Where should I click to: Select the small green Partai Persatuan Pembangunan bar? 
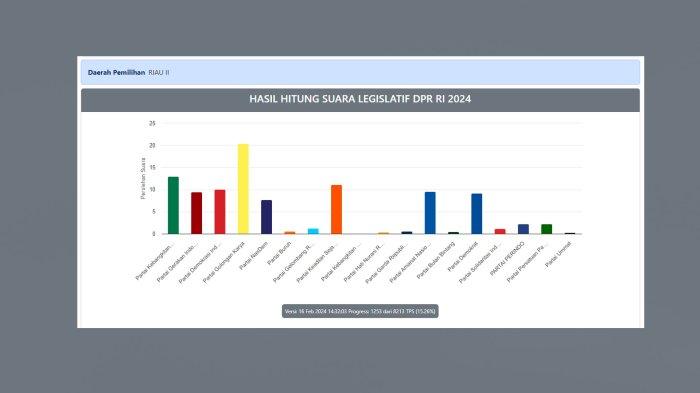546,229
